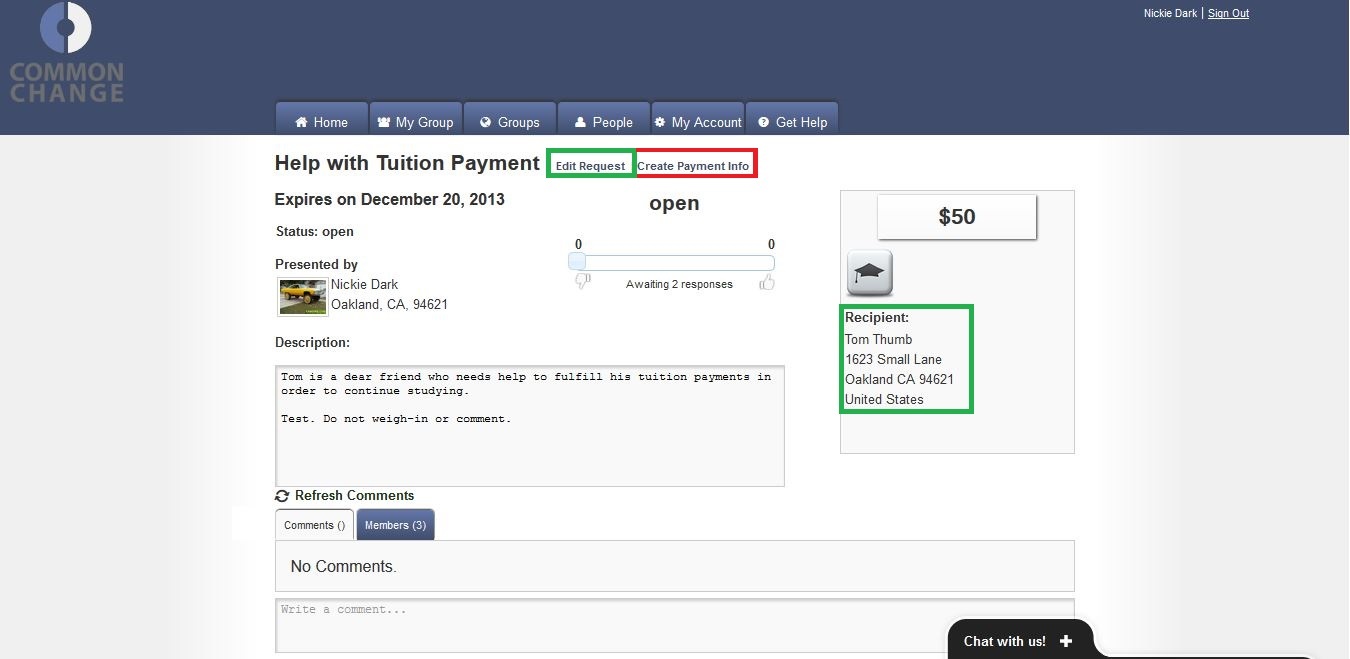Click the thumbs up vote icon
Image resolution: width=1350 pixels, height=659 pixels.
pyautogui.click(x=767, y=283)
